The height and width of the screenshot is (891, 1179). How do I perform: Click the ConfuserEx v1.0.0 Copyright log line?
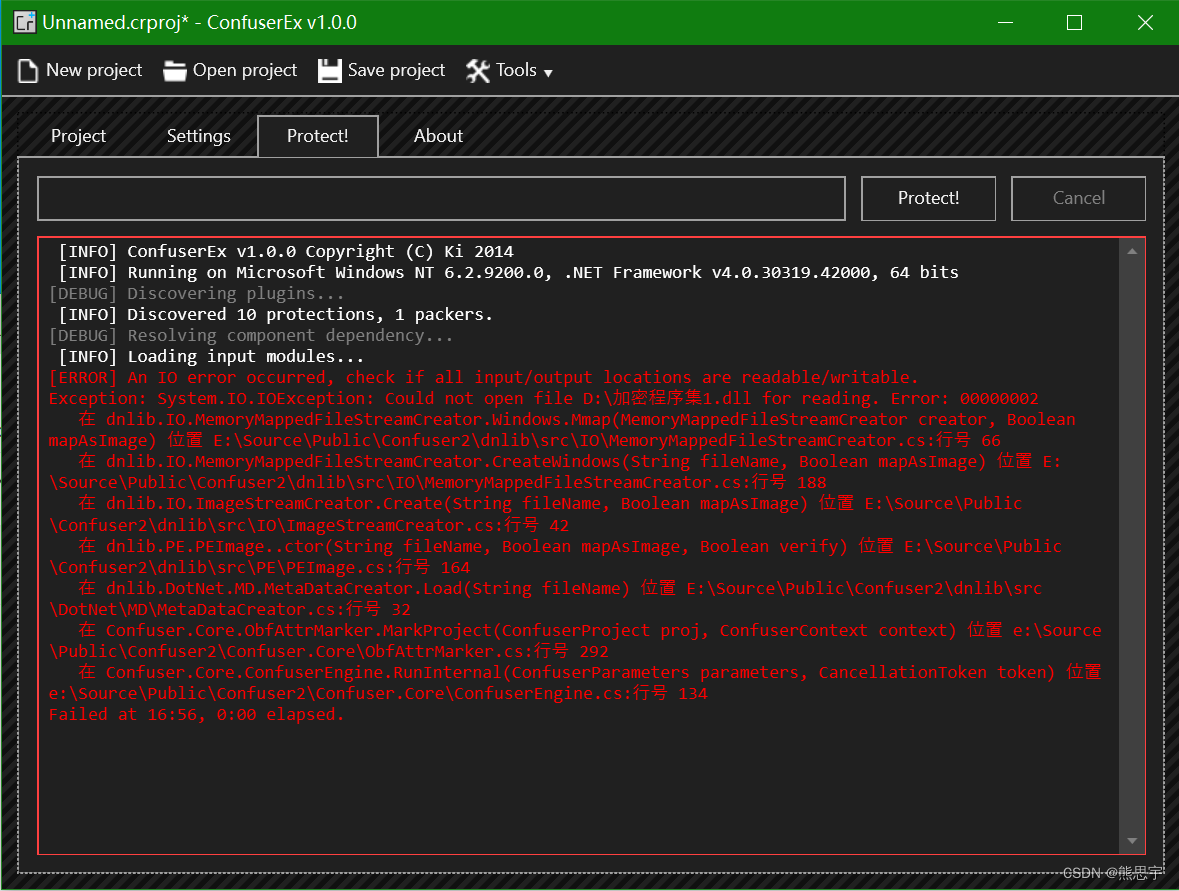[286, 251]
